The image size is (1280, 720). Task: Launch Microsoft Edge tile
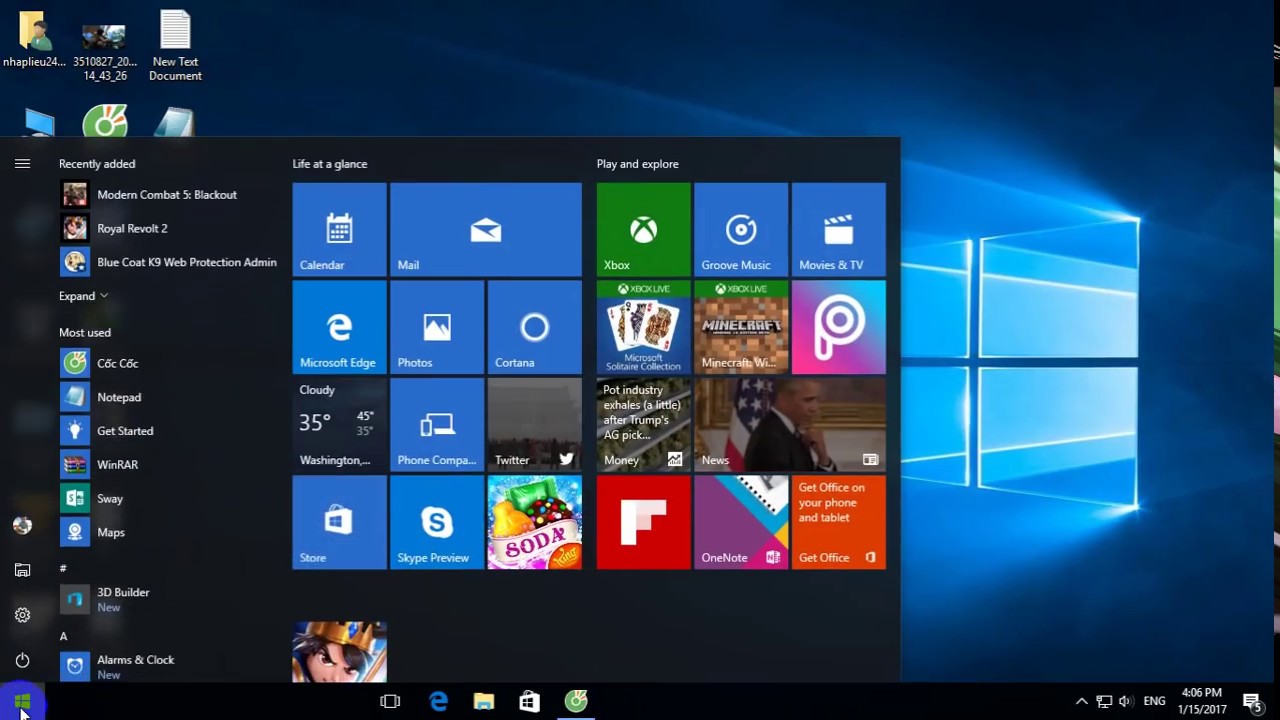point(339,327)
